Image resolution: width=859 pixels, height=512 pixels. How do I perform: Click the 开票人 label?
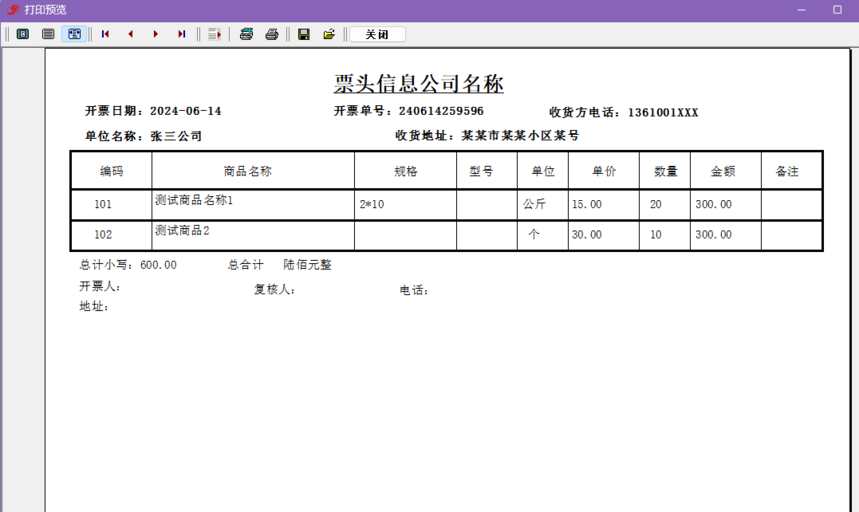(x=100, y=286)
